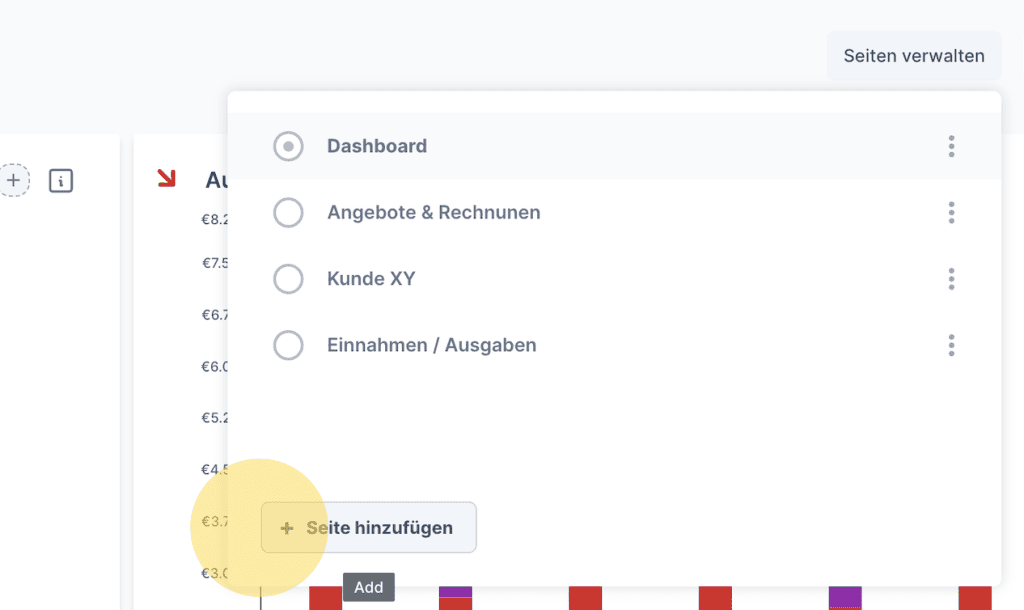Open the Seiten verwalten dropdown
The width and height of the screenshot is (1024, 610).
click(x=913, y=56)
